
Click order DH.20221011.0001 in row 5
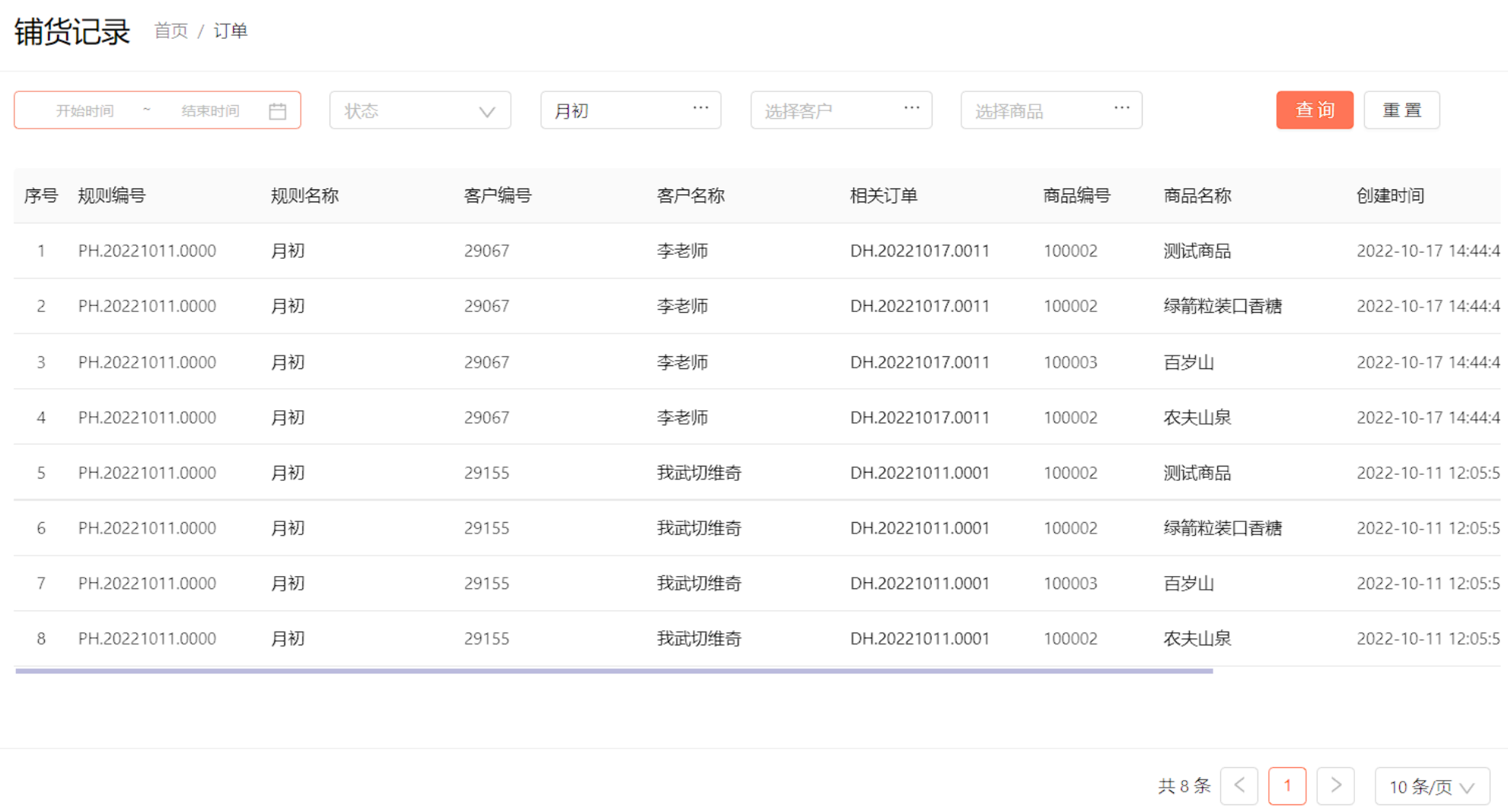pos(920,473)
